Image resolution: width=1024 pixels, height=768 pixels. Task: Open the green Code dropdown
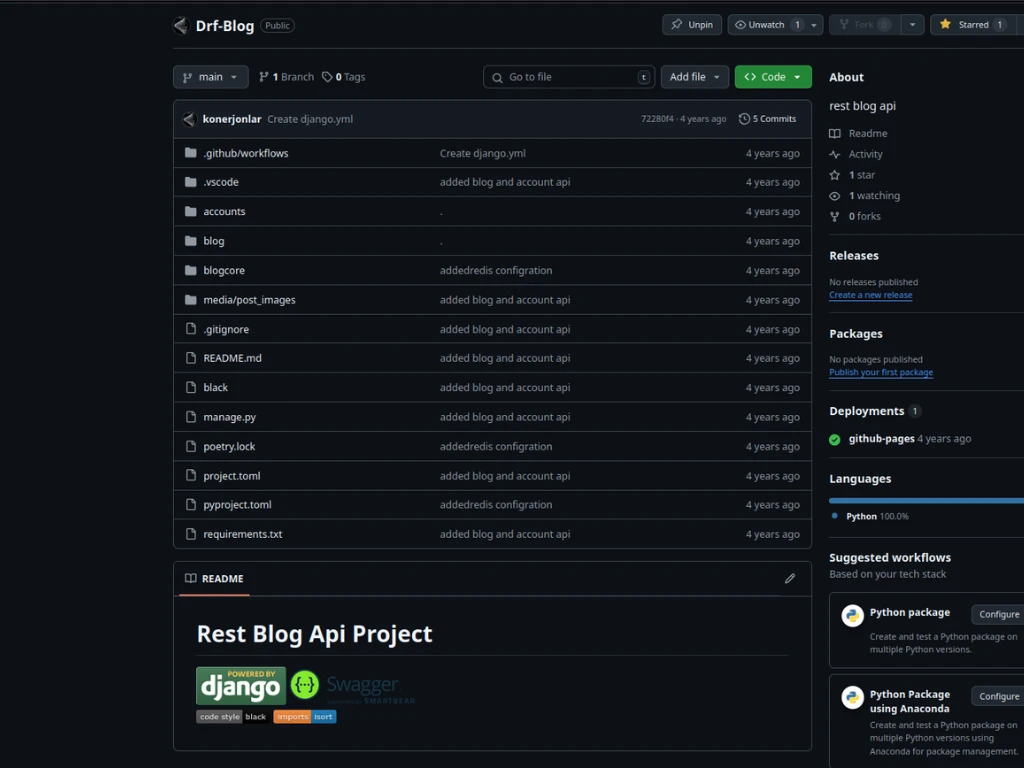tap(772, 76)
